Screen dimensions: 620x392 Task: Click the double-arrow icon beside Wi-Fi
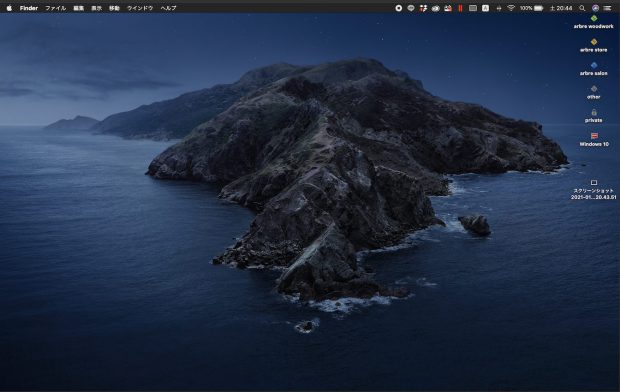tap(499, 8)
